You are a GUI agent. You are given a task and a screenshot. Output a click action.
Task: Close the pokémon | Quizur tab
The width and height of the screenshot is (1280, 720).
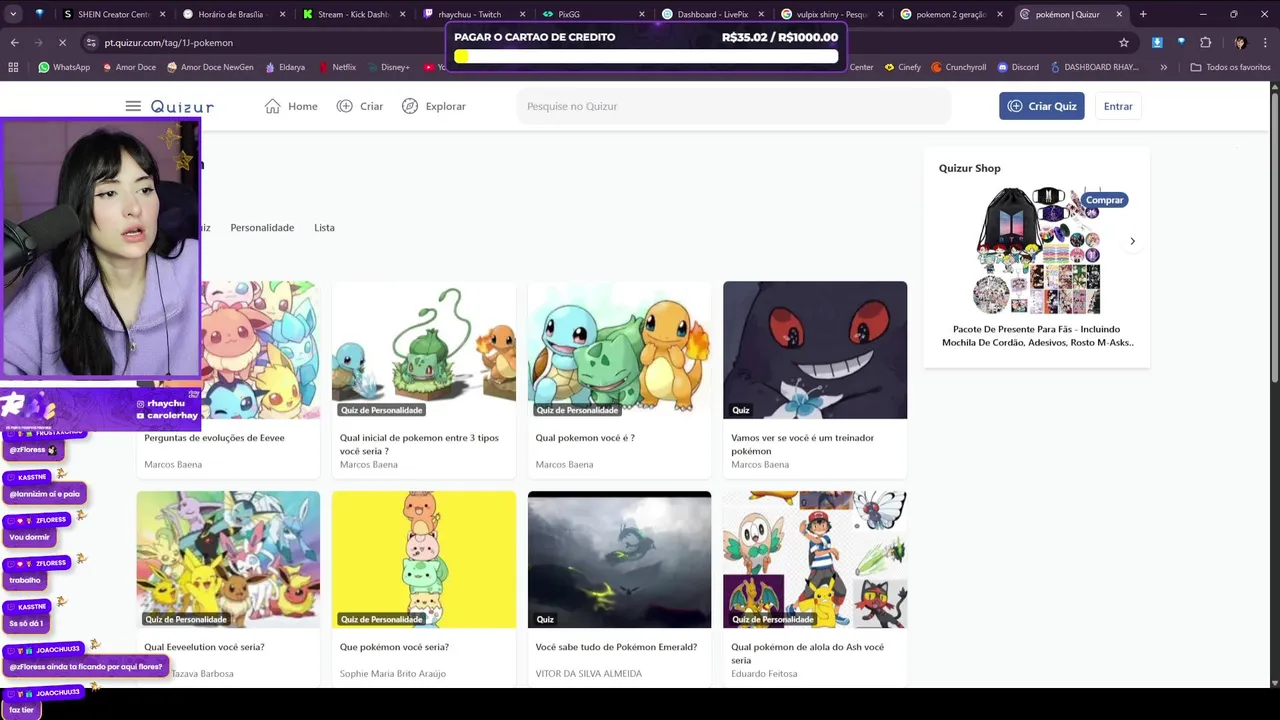point(1119,14)
